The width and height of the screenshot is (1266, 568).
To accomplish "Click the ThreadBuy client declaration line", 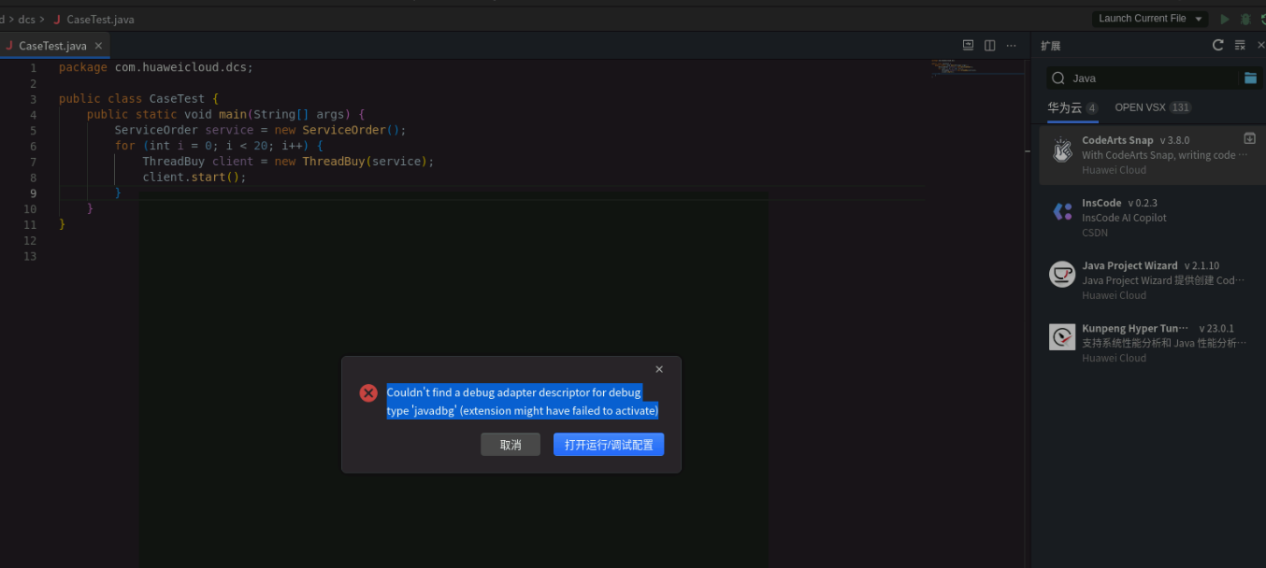I will (288, 162).
